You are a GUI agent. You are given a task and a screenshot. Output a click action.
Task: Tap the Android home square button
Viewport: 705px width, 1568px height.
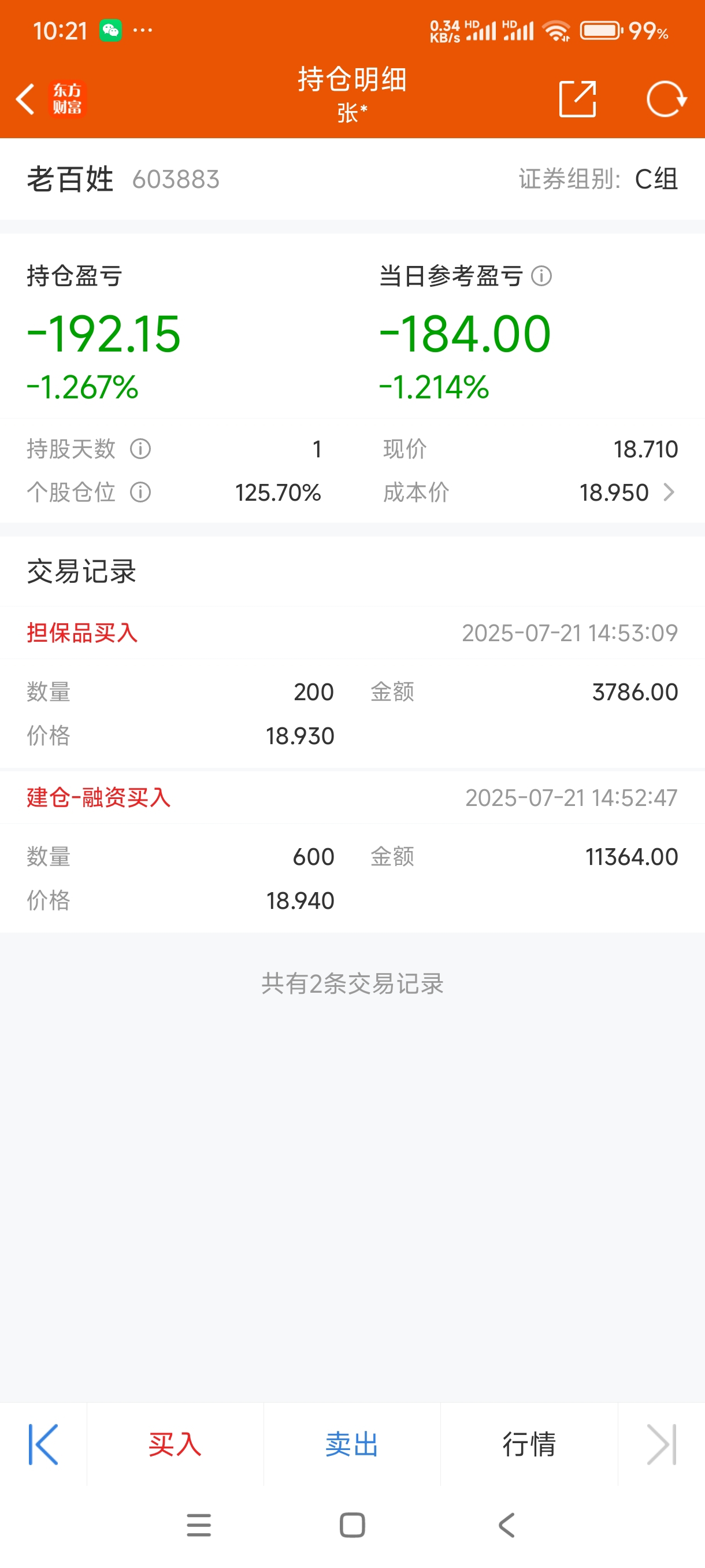pos(352,1525)
